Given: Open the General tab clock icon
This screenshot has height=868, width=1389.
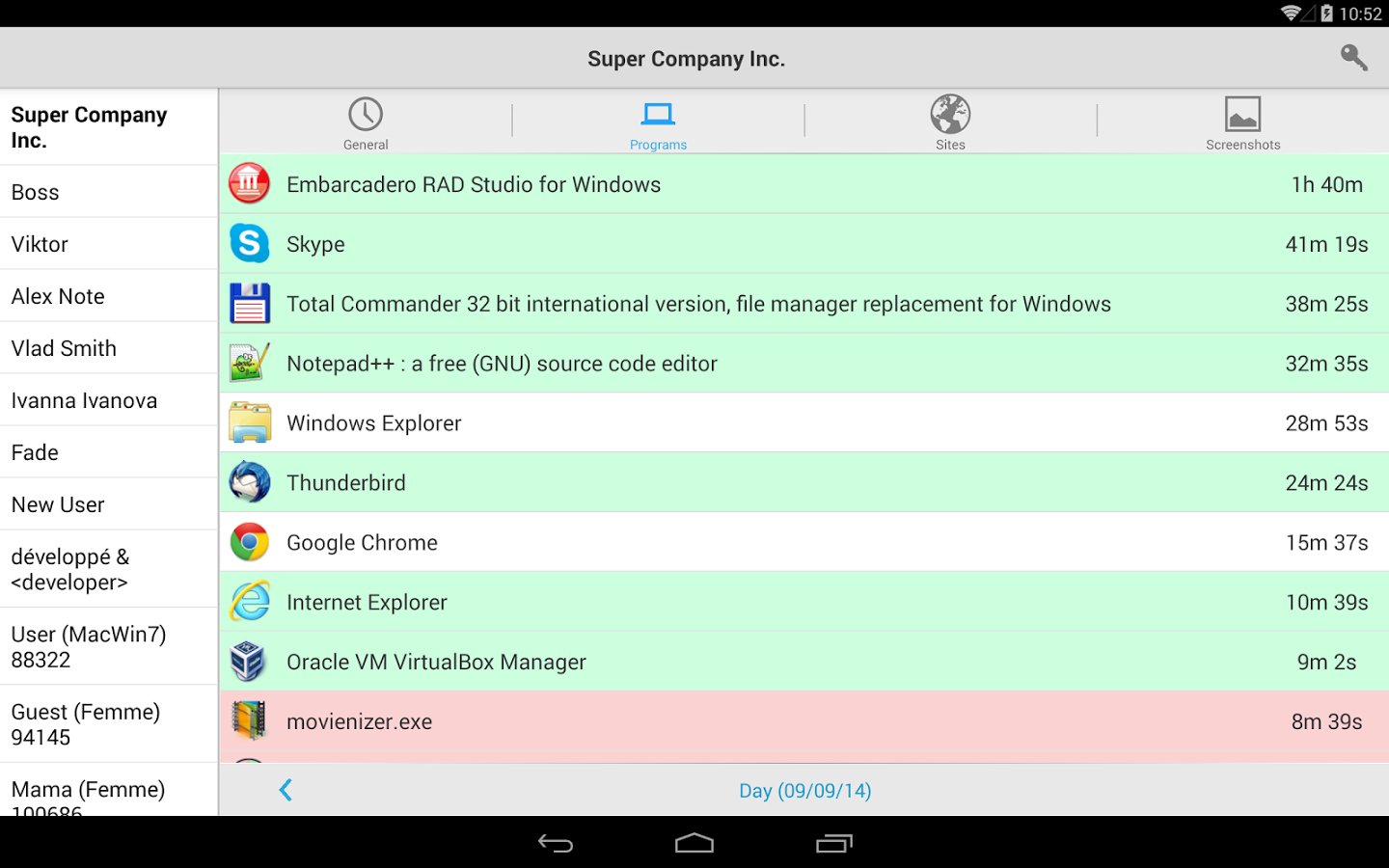Looking at the screenshot, I should 366,114.
